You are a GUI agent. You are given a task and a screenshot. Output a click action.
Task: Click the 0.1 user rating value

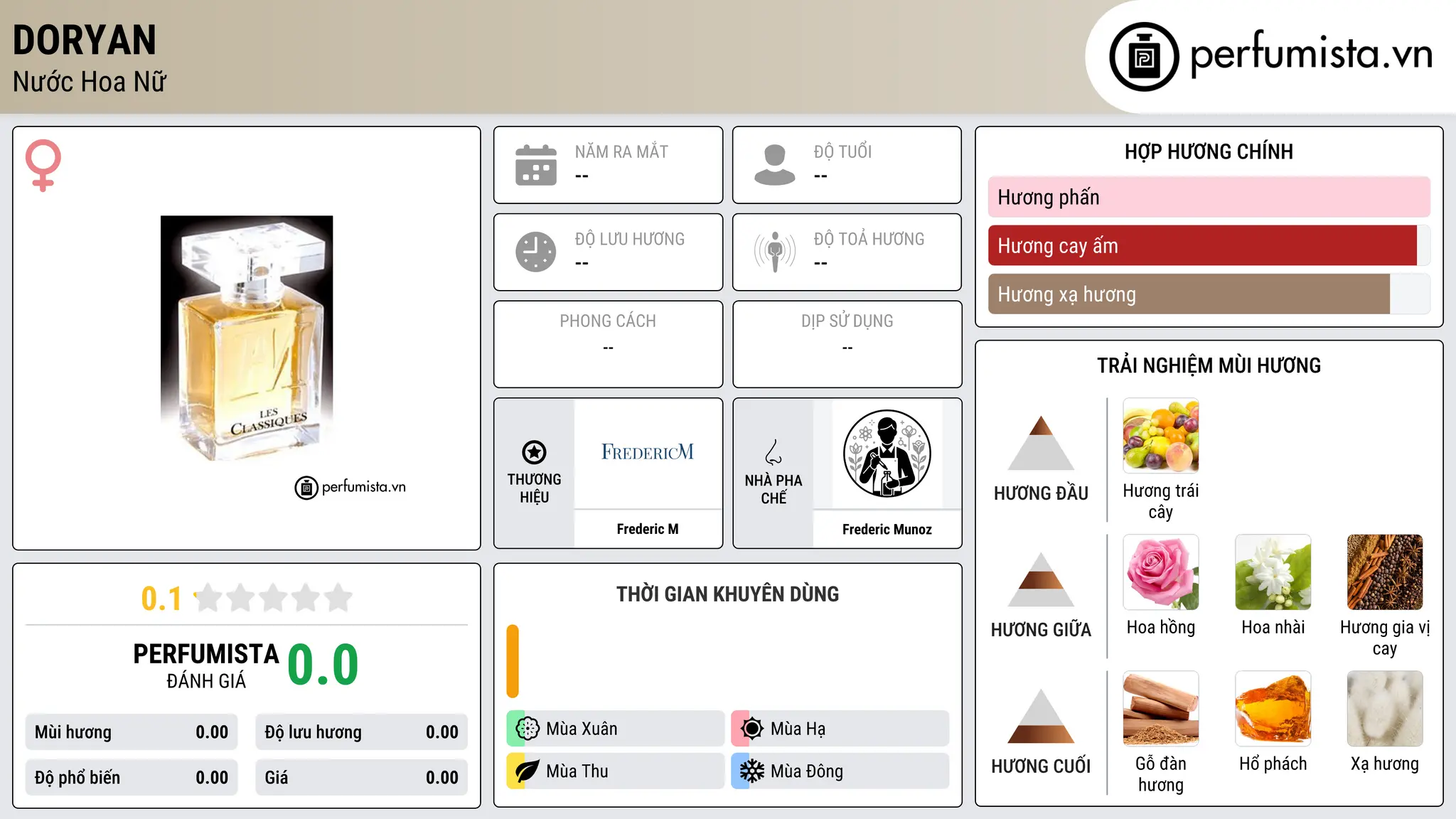click(161, 599)
